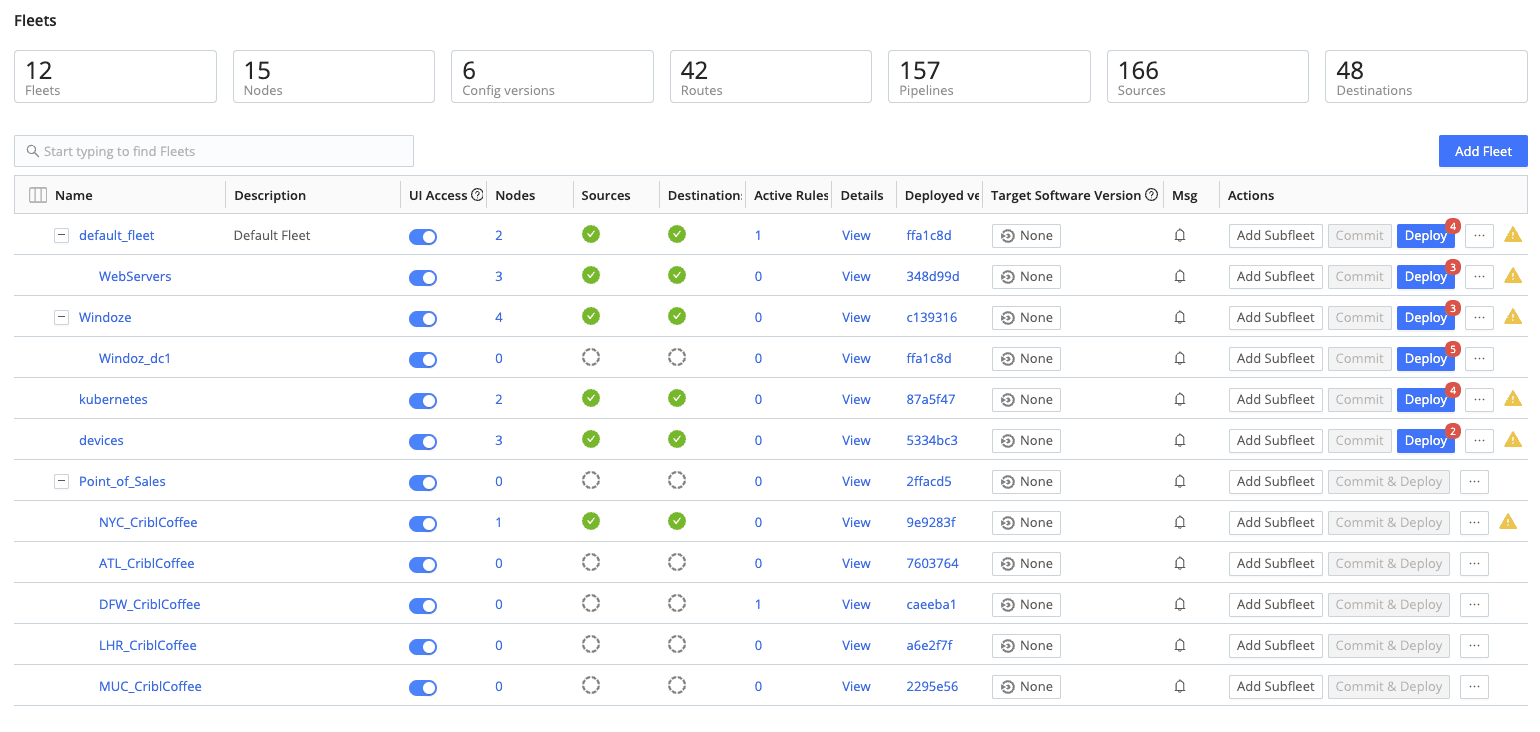Viewport: 1540px width, 732px height.
Task: Toggle UI Access for default_fleet
Action: pyautogui.click(x=423, y=237)
